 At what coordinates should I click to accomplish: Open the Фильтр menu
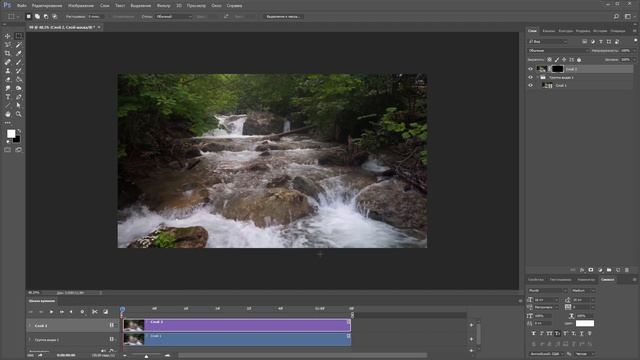(x=163, y=6)
